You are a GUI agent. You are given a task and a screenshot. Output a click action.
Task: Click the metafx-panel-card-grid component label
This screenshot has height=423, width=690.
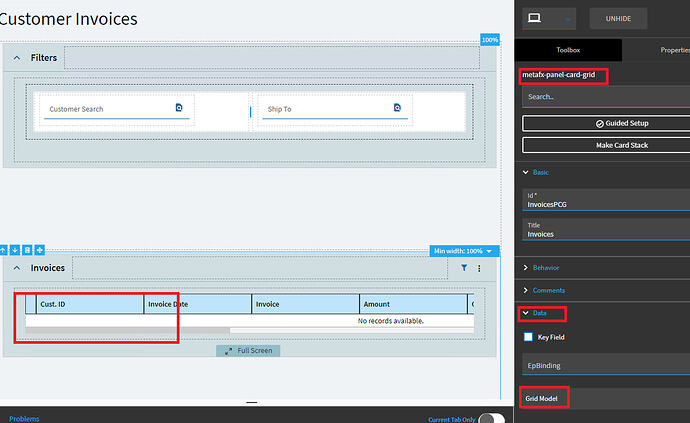tap(558, 75)
